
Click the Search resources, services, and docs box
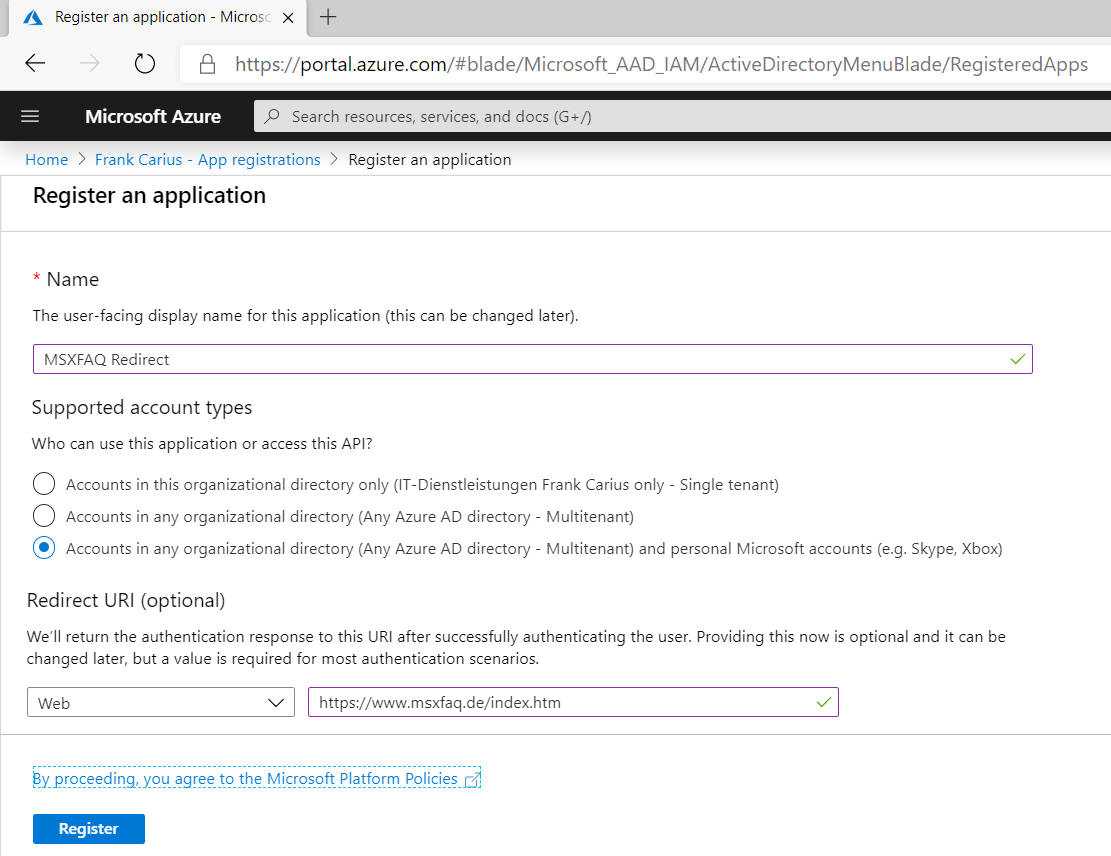[x=682, y=116]
